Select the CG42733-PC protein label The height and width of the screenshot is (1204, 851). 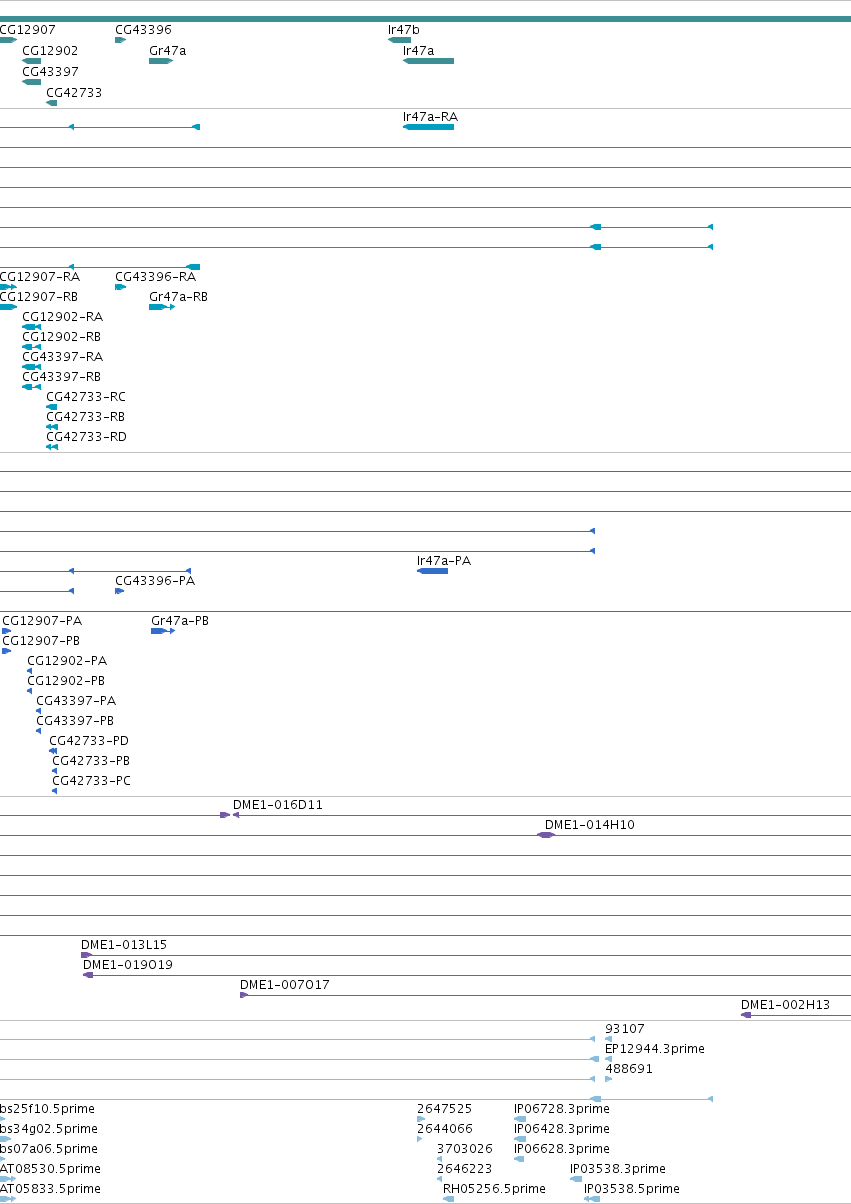click(x=91, y=780)
